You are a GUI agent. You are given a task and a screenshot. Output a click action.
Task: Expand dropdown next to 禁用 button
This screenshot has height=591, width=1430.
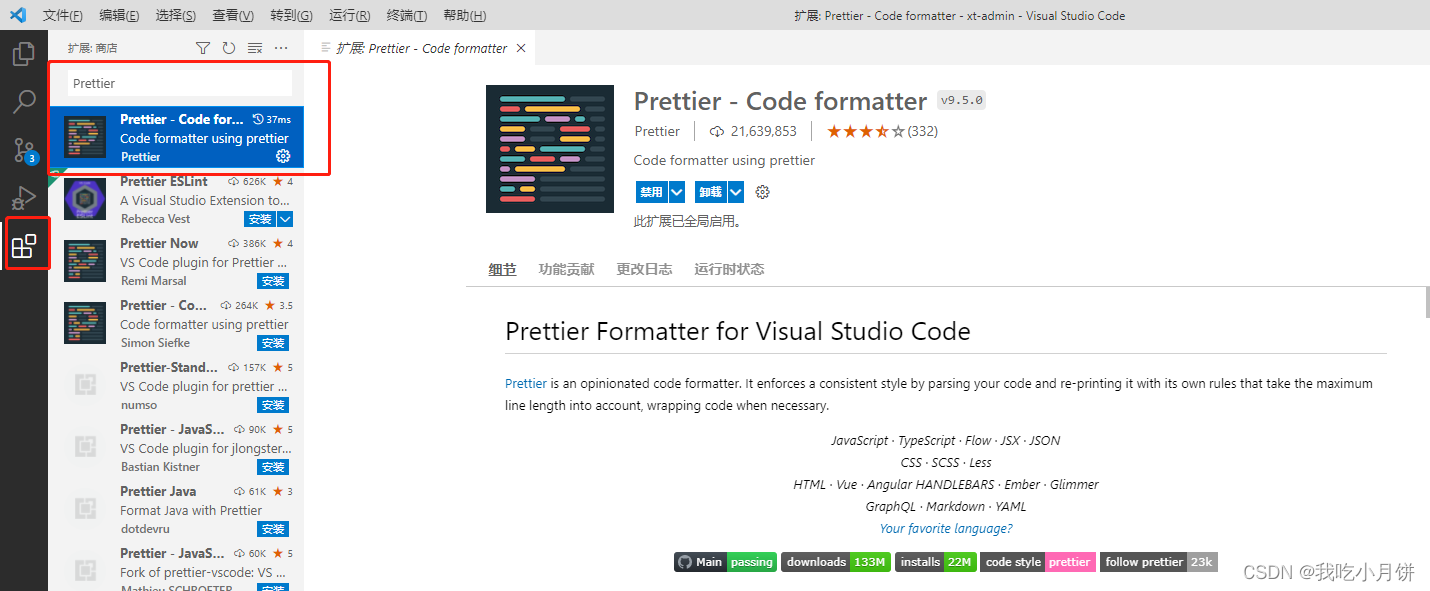tap(677, 192)
